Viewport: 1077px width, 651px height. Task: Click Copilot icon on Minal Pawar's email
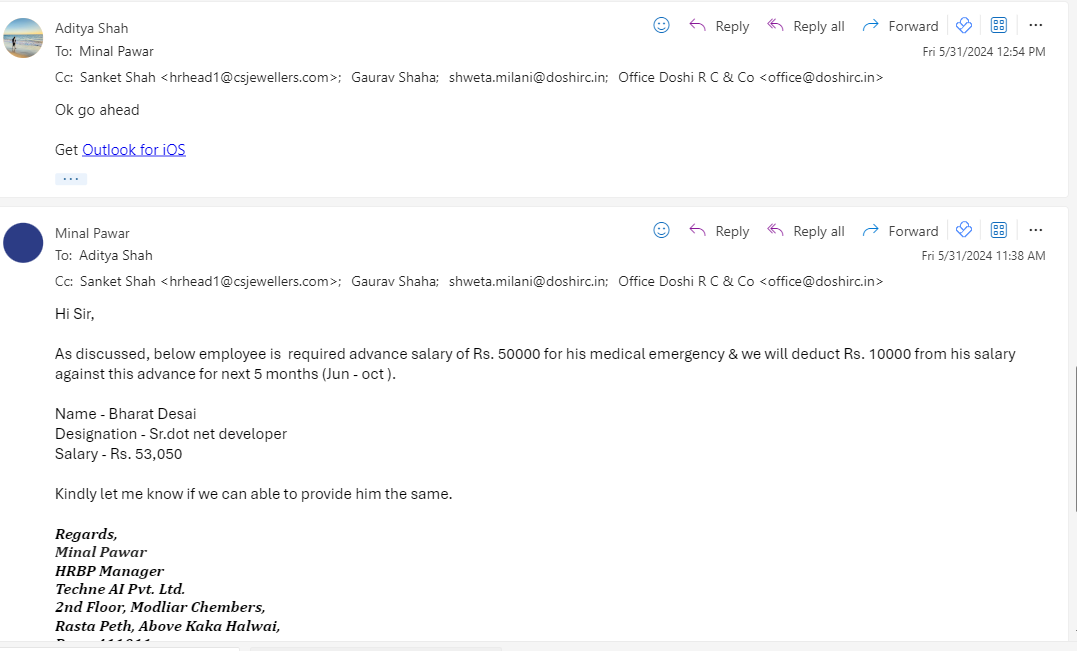(x=964, y=230)
